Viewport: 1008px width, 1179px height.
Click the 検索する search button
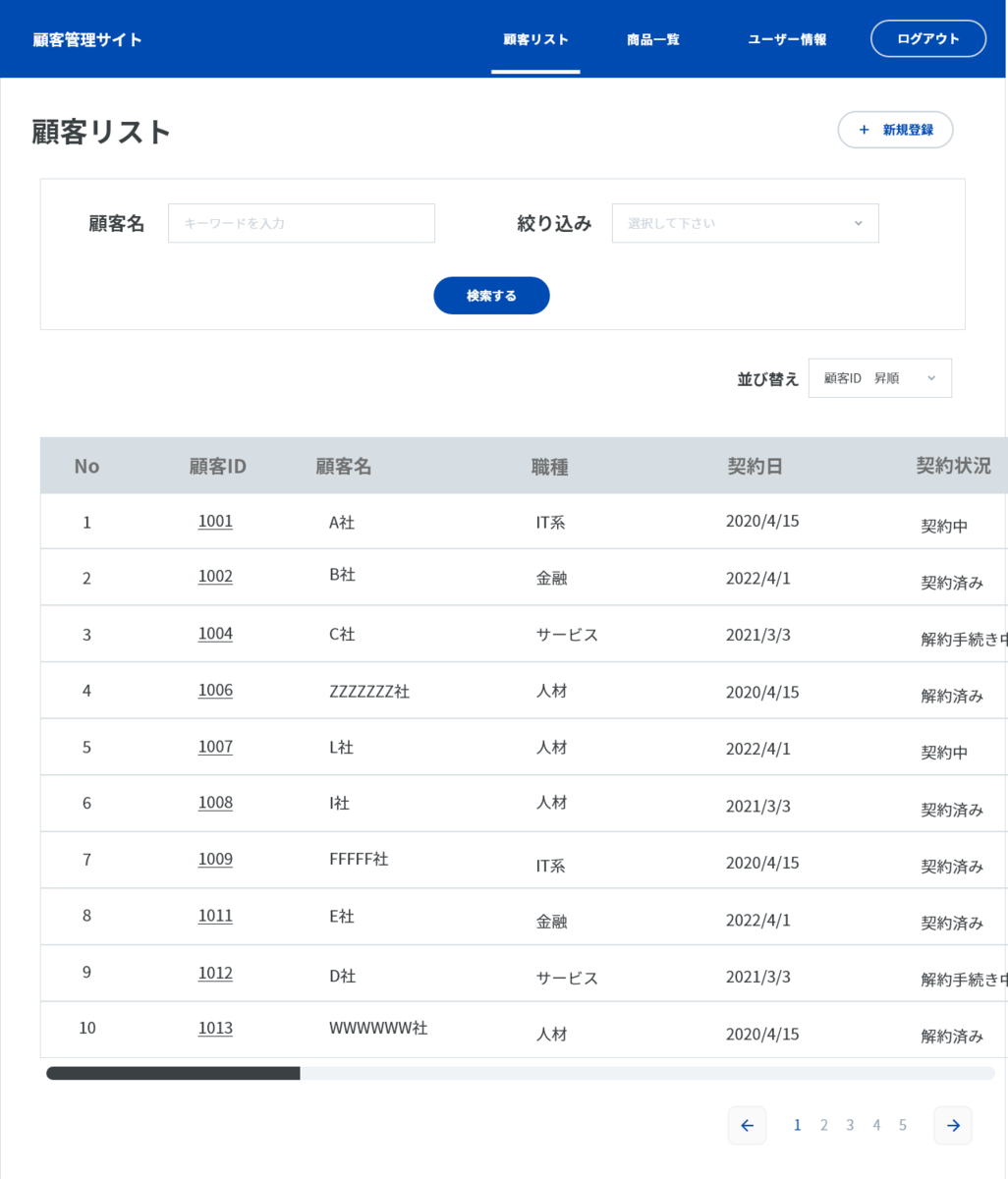point(491,295)
